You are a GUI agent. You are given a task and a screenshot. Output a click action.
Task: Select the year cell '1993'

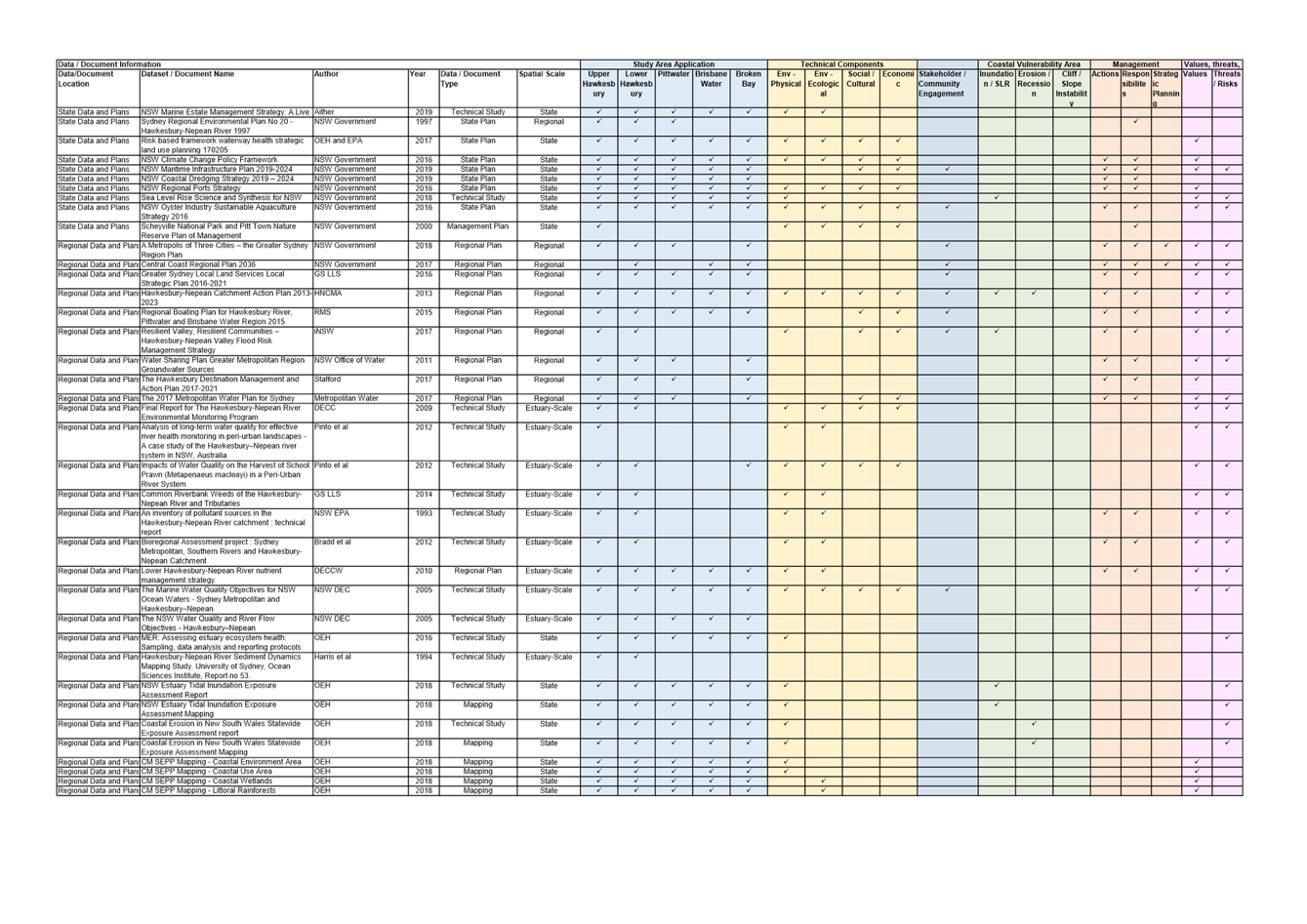(424, 522)
